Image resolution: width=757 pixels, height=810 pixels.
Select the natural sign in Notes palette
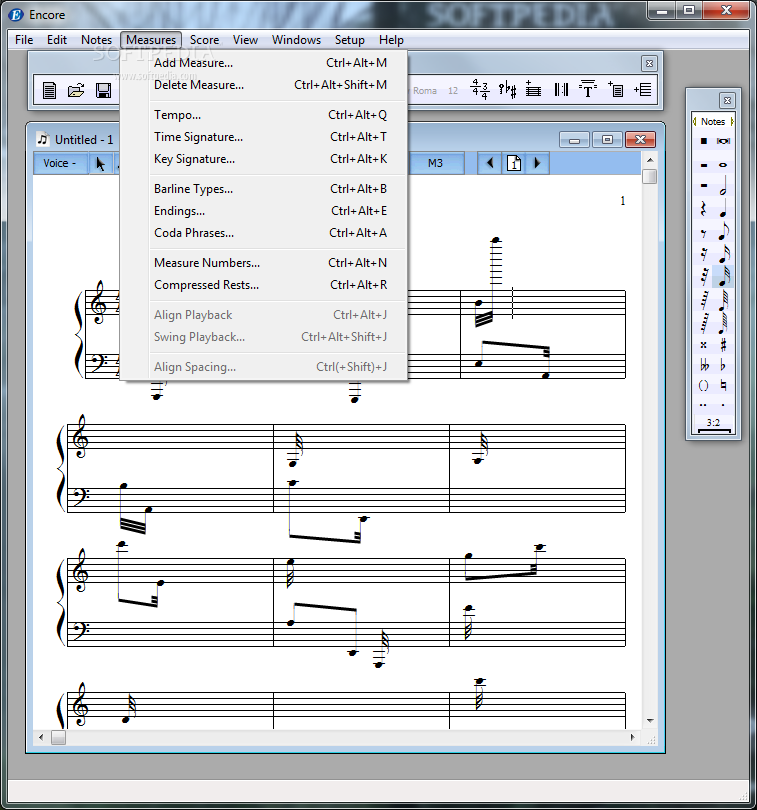723,385
